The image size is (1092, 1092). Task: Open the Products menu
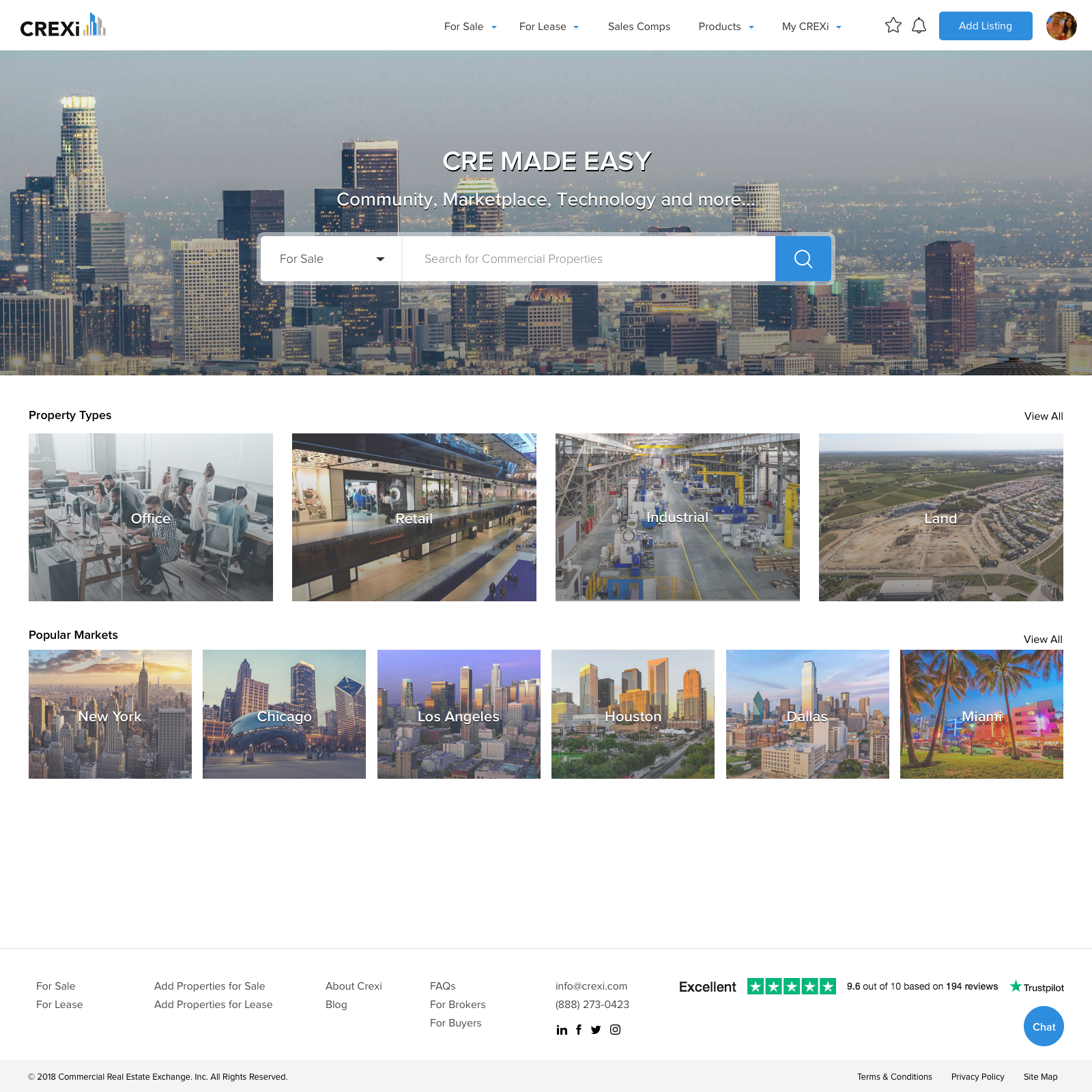(x=726, y=27)
